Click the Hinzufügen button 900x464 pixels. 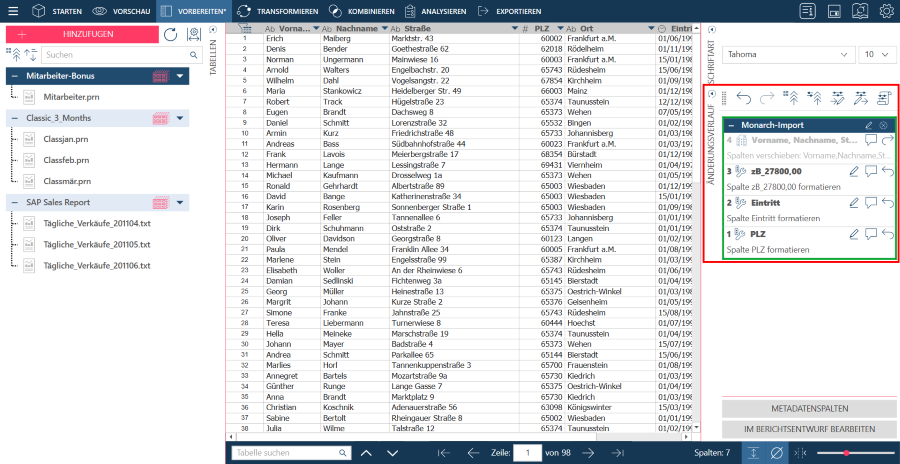click(81, 34)
